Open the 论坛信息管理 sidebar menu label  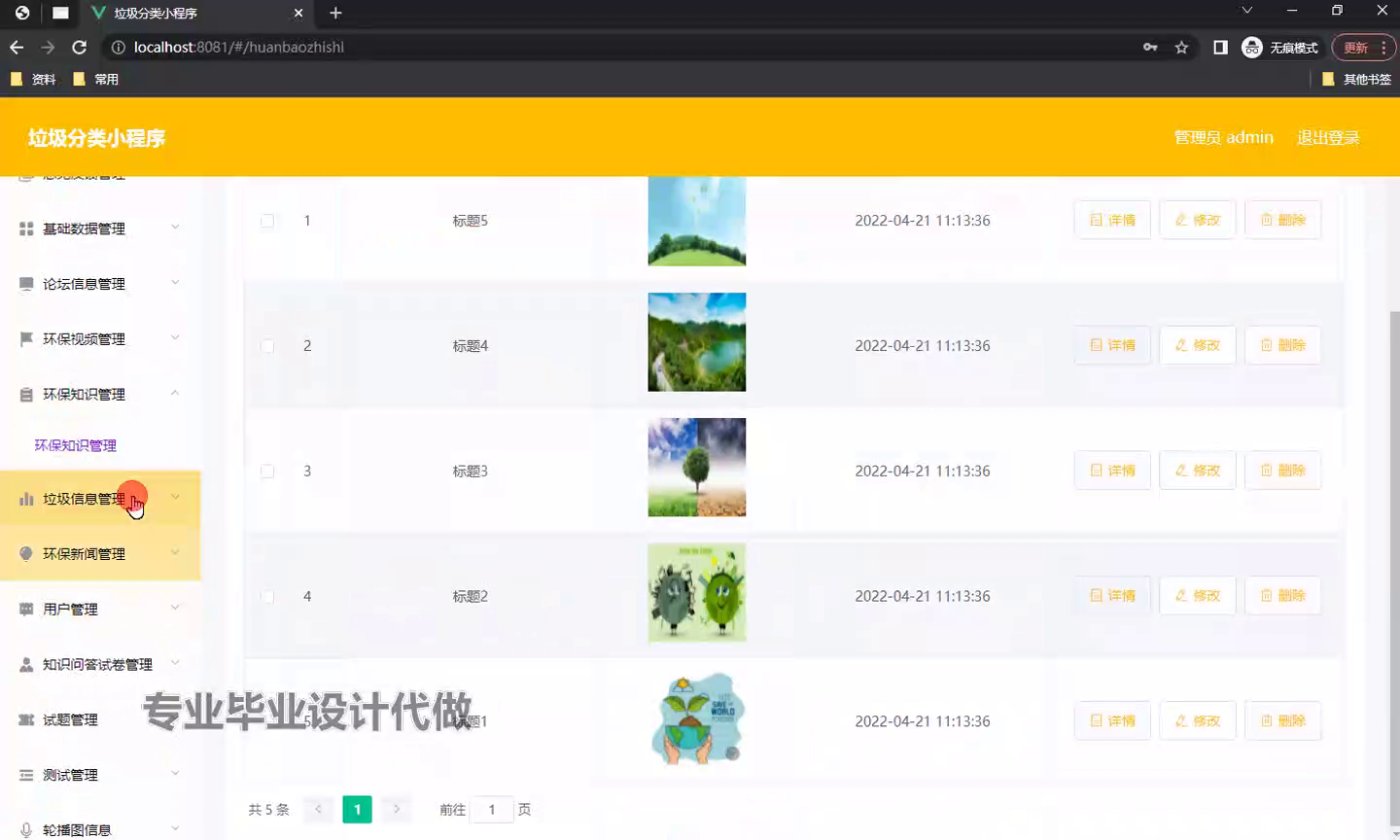tap(84, 284)
